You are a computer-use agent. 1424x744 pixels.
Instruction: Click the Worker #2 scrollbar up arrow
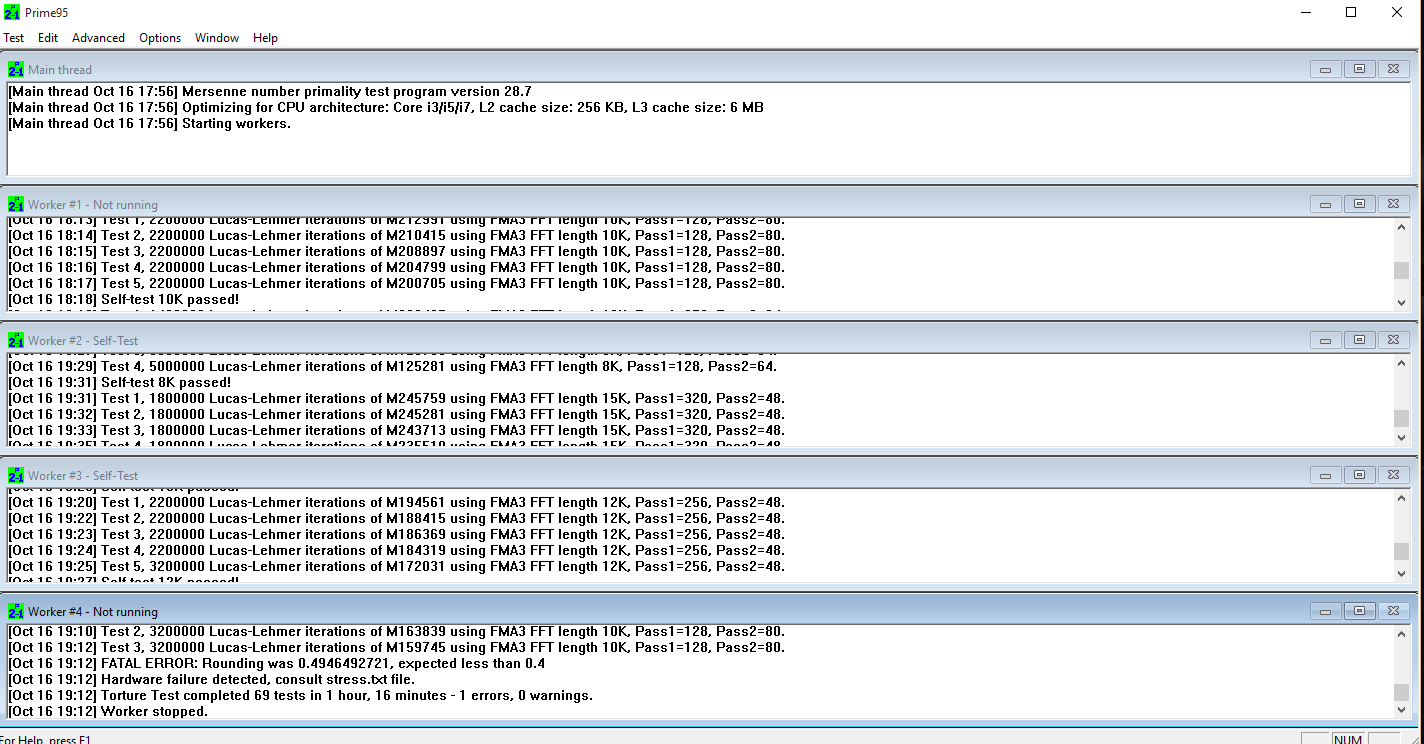click(1401, 363)
